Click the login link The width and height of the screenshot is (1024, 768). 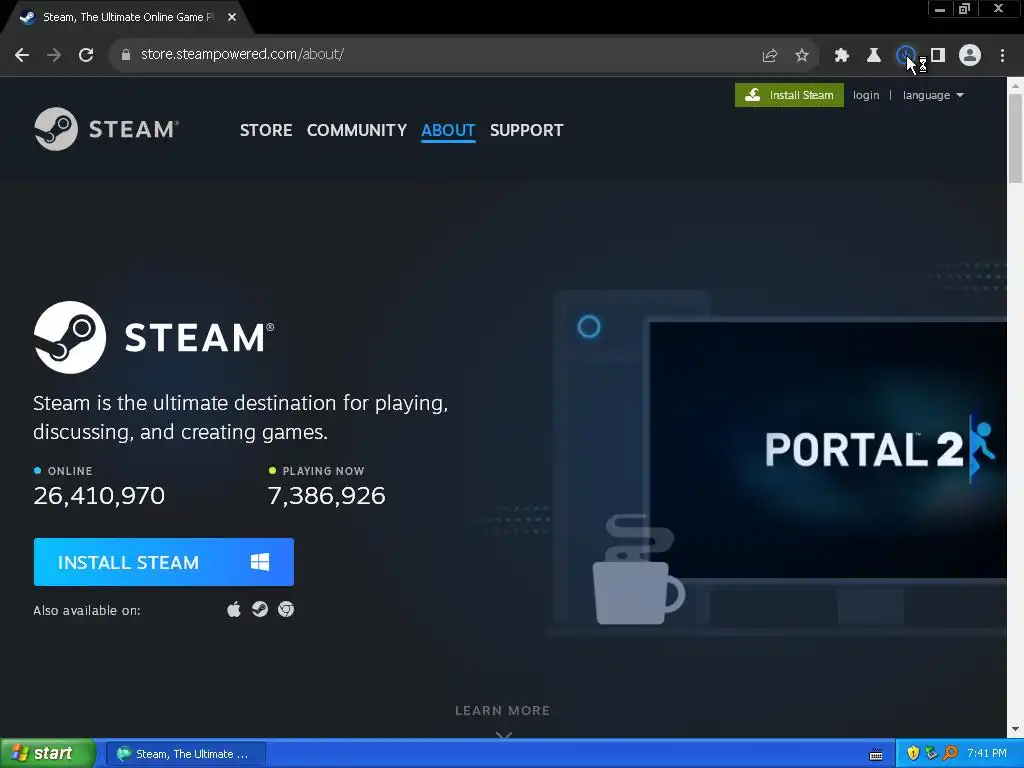click(x=866, y=95)
